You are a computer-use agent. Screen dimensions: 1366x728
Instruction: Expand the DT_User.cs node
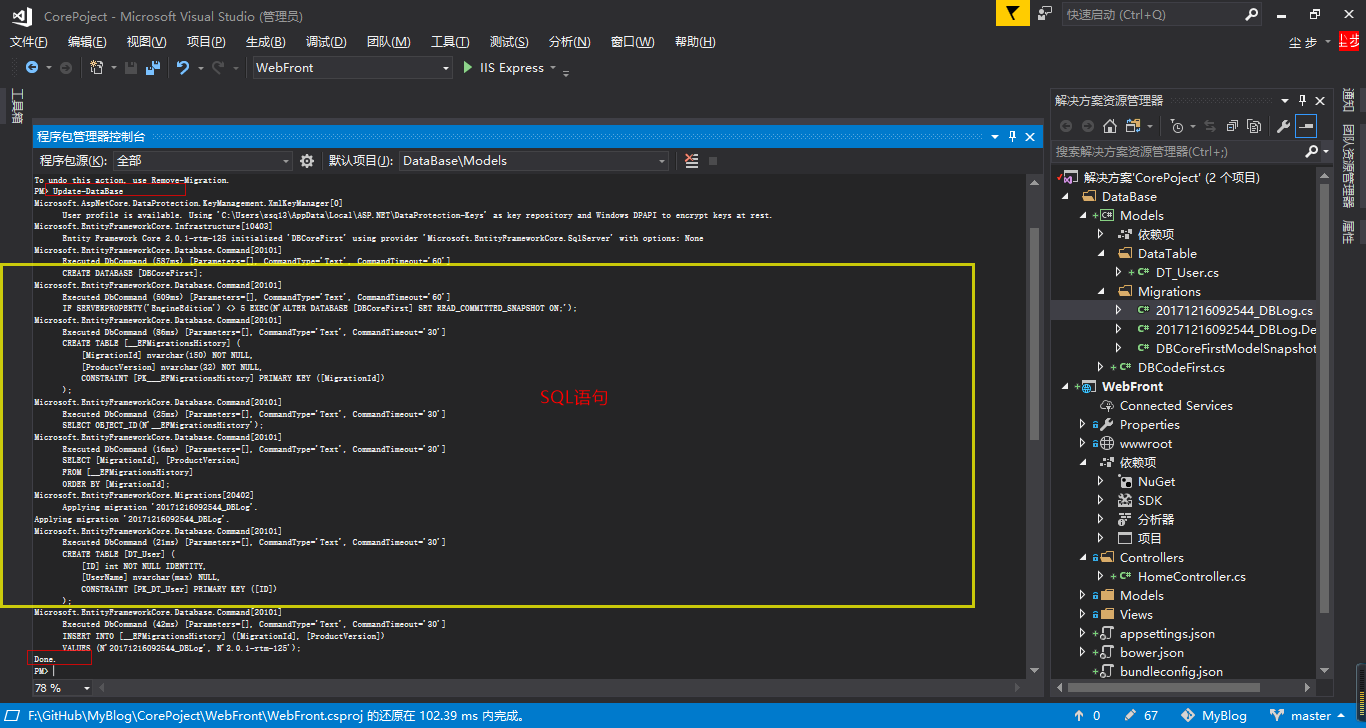1119,272
